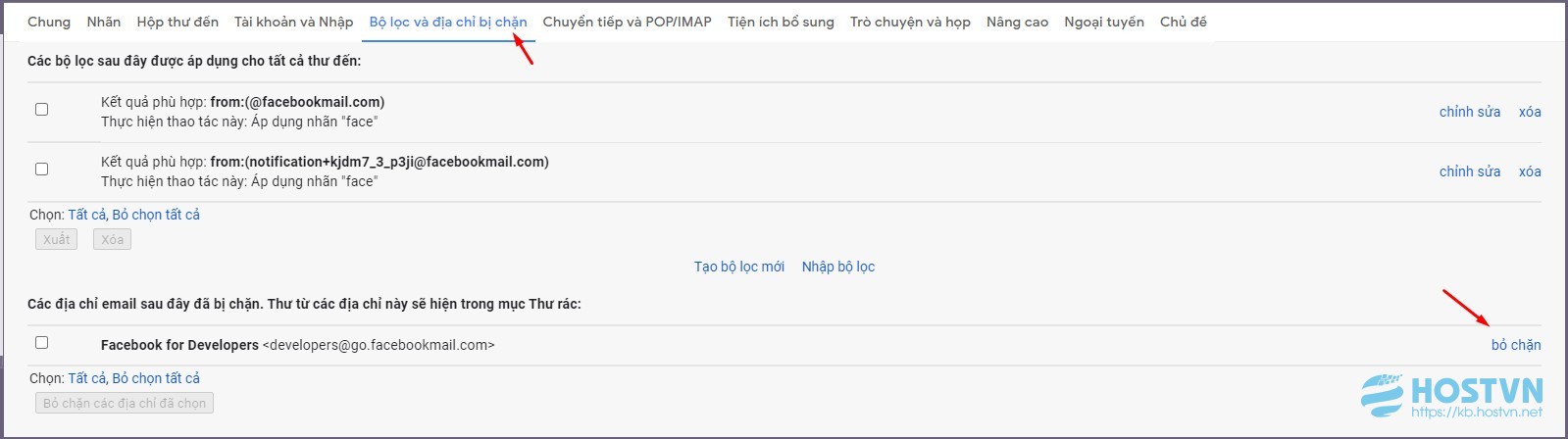Click chỉnh sửa for the @facebookmail.com filter
Screen dimensions: 1568x439
coord(1469,112)
